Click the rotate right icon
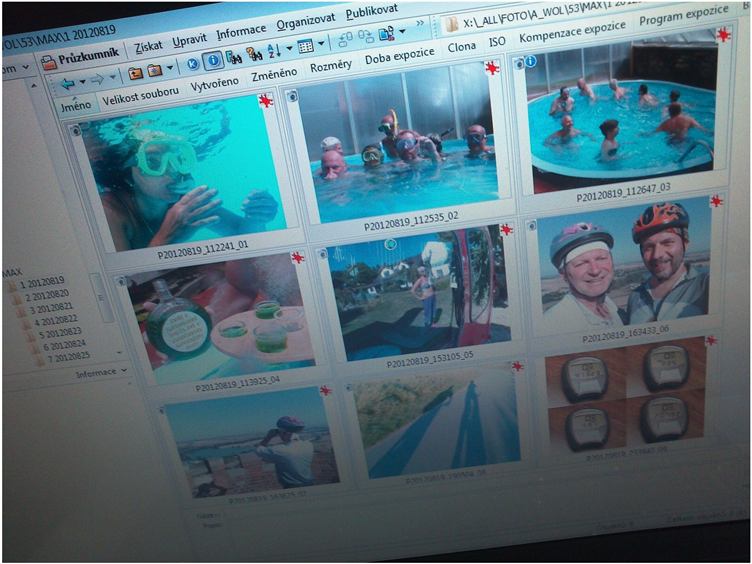The width and height of the screenshot is (752, 564). tap(365, 37)
